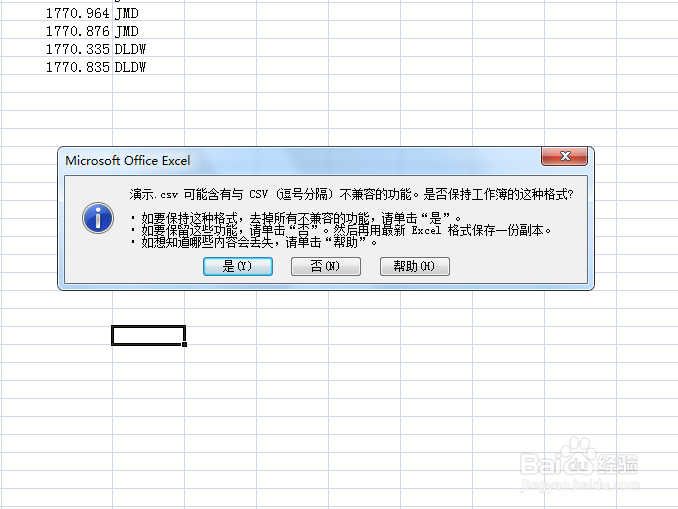Viewport: 678px width, 509px height.
Task: Click the blue information icon in dialog
Action: pos(98,218)
